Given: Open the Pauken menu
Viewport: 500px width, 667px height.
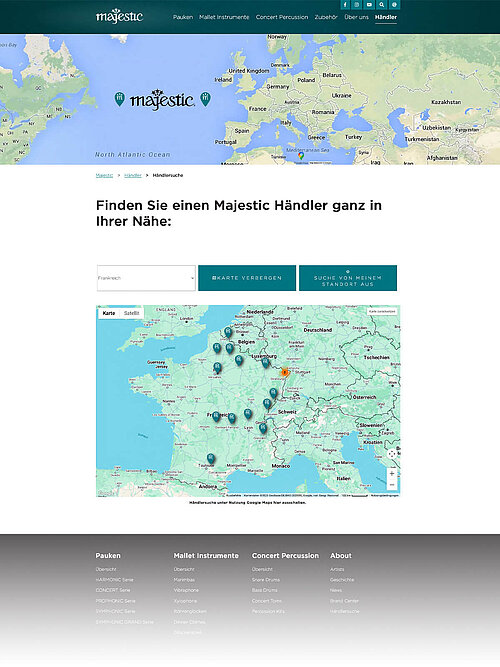Looking at the screenshot, I should click(183, 17).
